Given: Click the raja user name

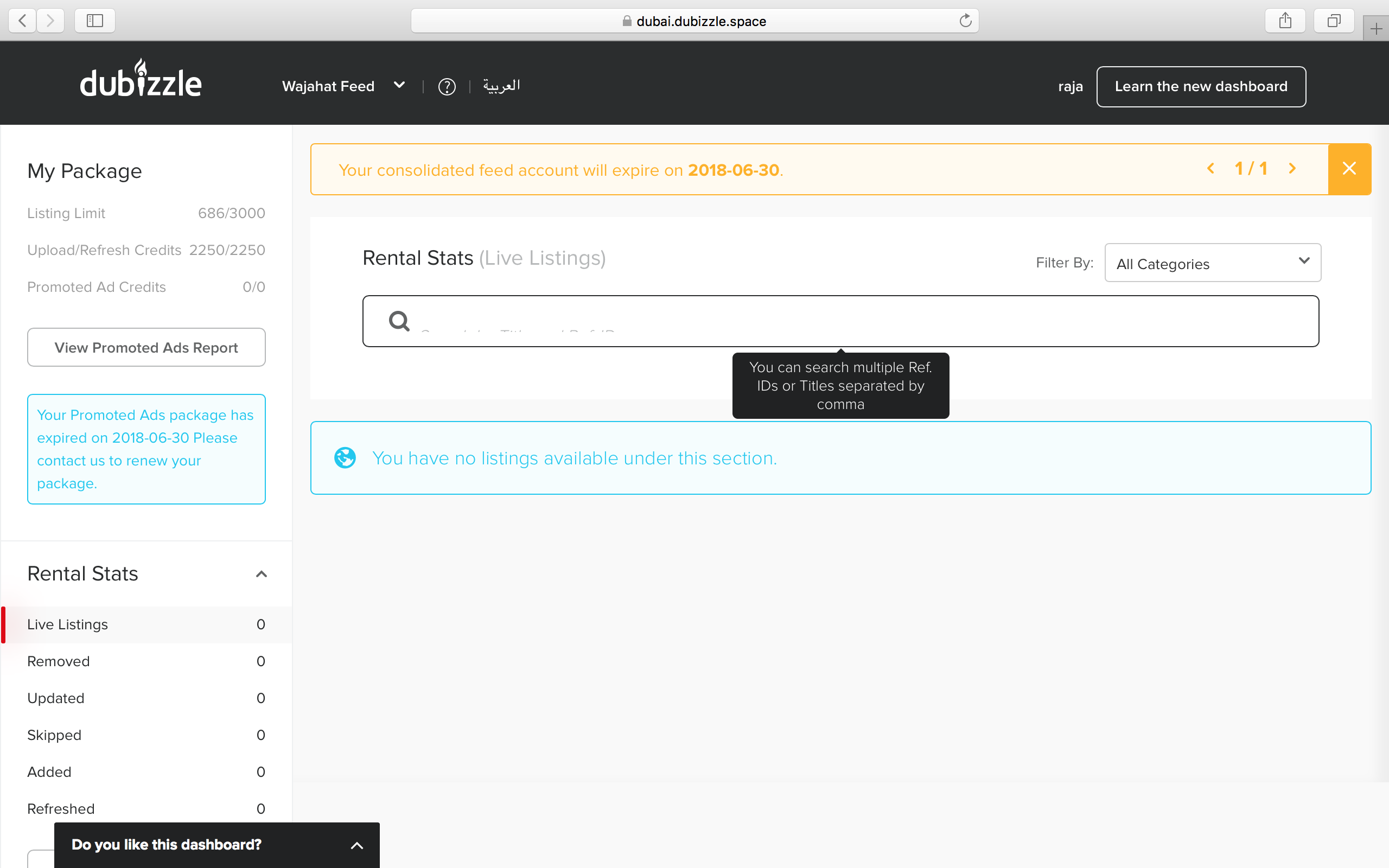Looking at the screenshot, I should click(1071, 87).
